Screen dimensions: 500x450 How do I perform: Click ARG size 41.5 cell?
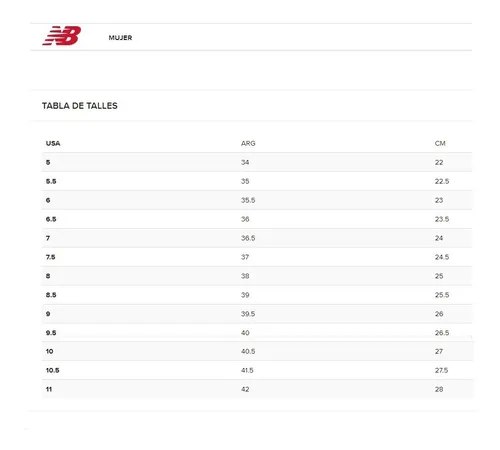click(x=247, y=370)
